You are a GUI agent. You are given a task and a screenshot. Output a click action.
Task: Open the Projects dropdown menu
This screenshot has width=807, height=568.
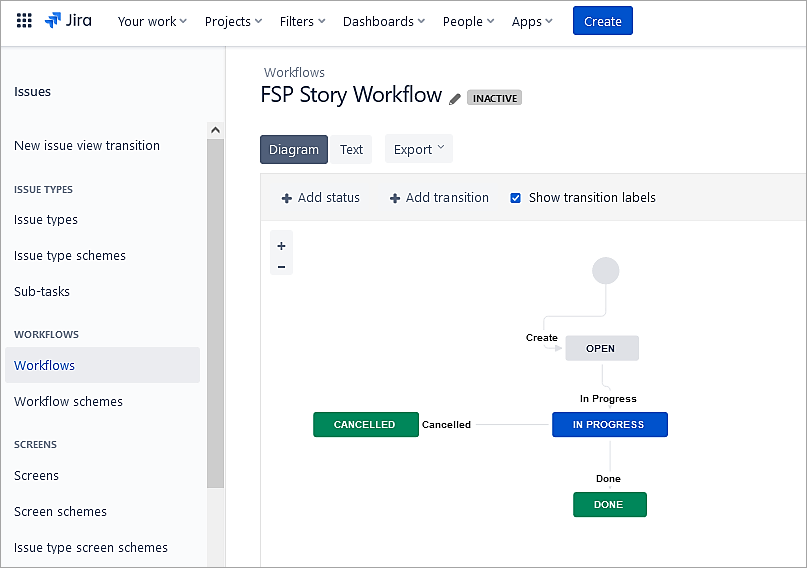[233, 21]
